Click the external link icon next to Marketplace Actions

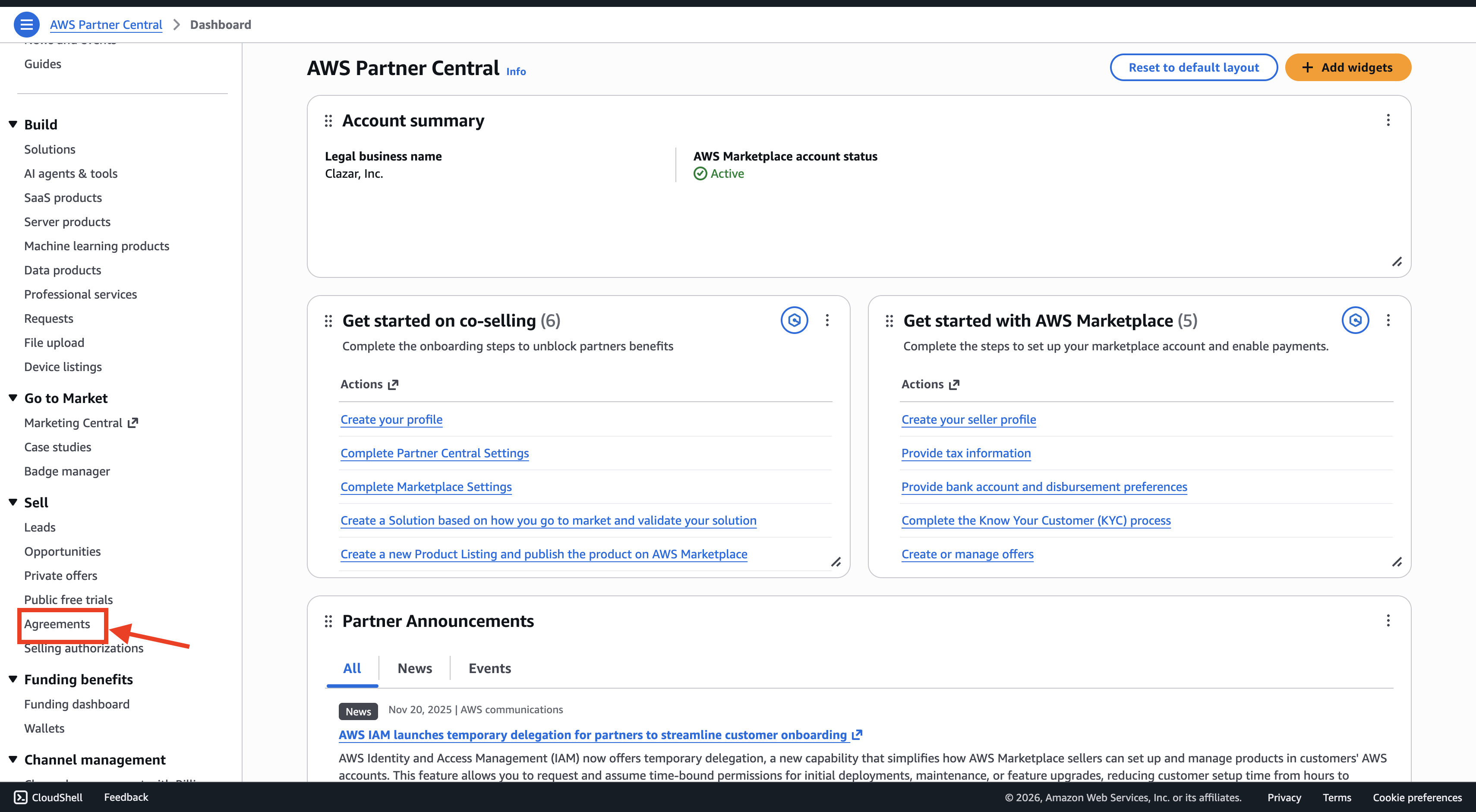point(954,385)
